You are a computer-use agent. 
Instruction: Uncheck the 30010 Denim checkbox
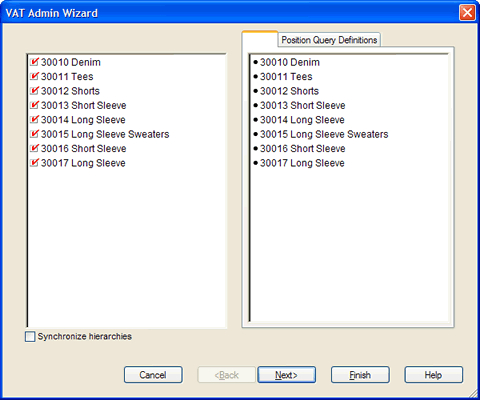(34, 62)
